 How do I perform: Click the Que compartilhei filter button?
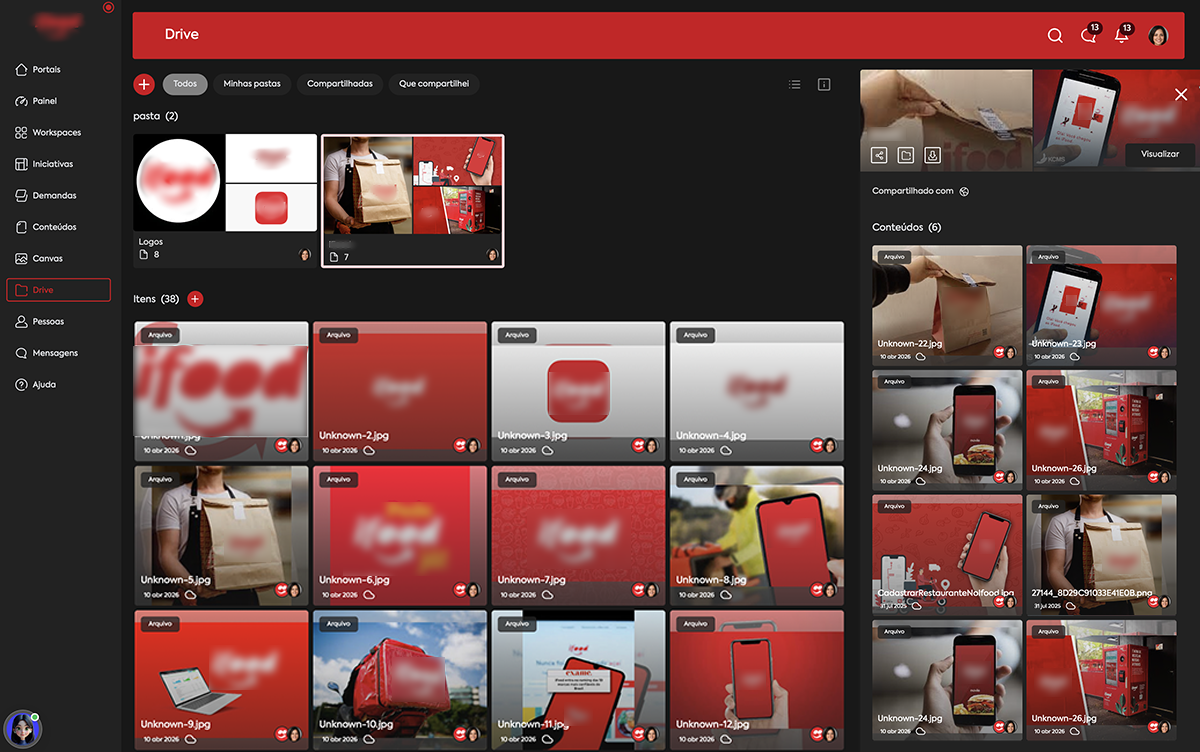(x=434, y=84)
